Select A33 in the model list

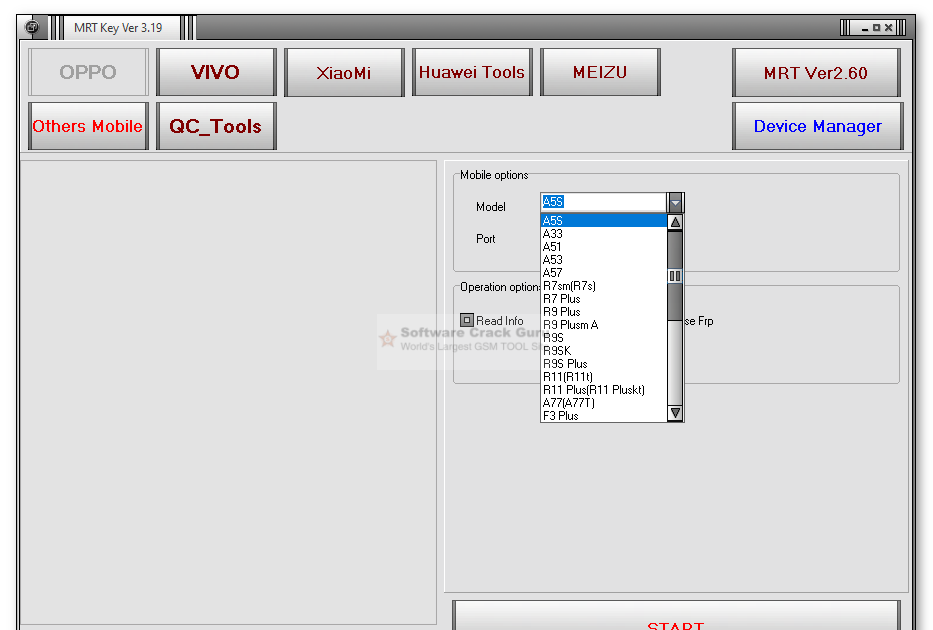coord(603,234)
